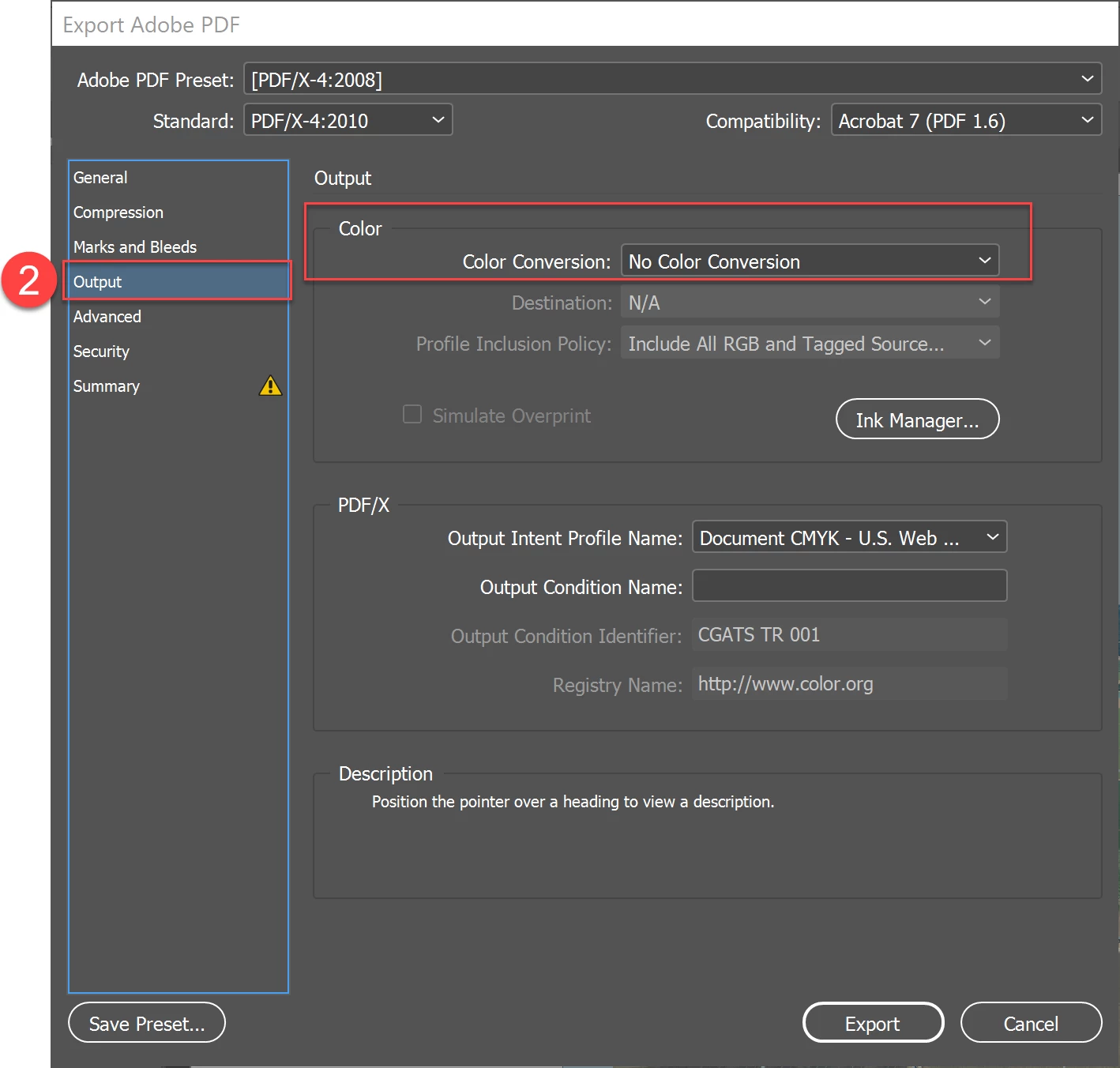
Task: Click the Cancel button
Action: [1031, 1023]
